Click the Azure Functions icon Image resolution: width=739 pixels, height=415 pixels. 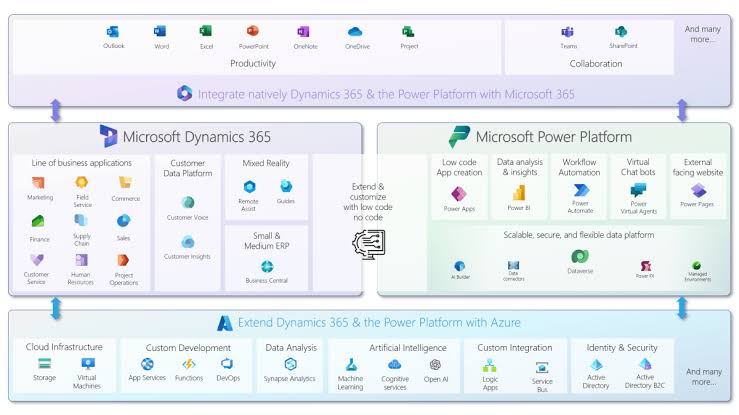(189, 364)
